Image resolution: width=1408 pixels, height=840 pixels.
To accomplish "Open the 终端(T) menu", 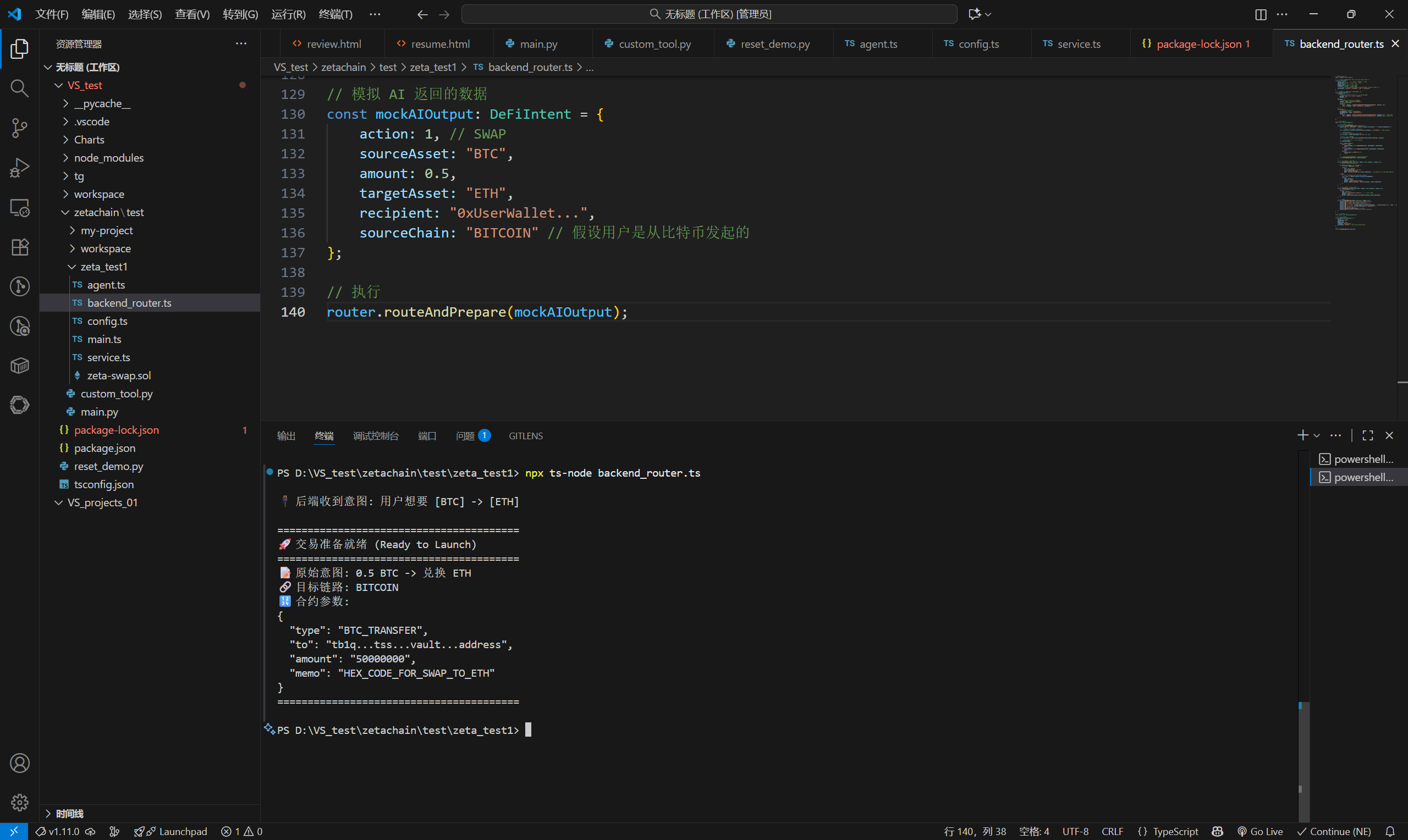I will click(335, 14).
